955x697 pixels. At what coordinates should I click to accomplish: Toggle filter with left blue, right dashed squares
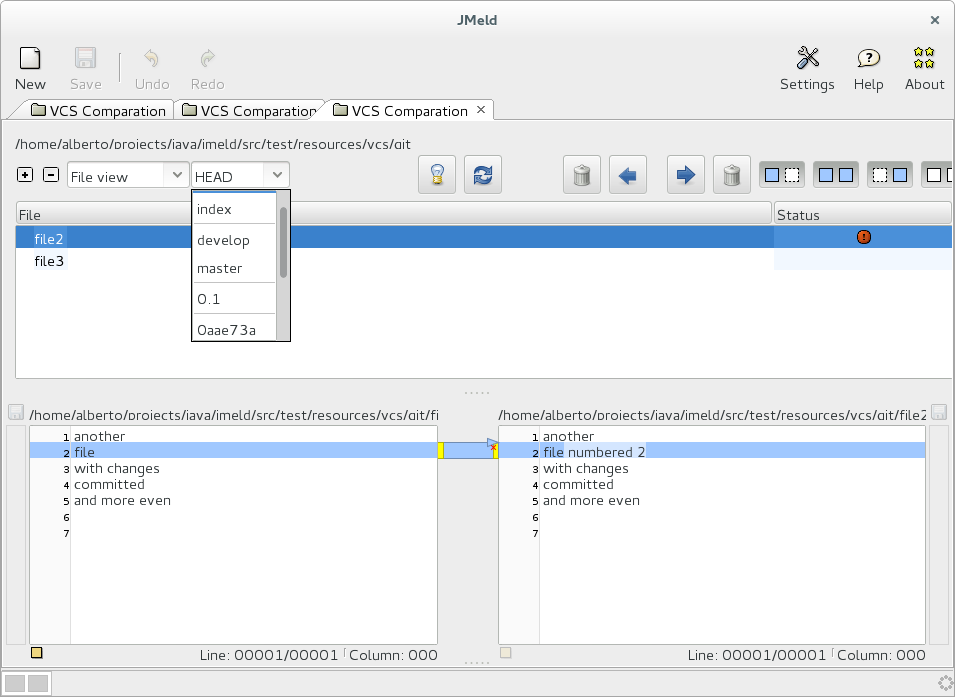coord(782,175)
